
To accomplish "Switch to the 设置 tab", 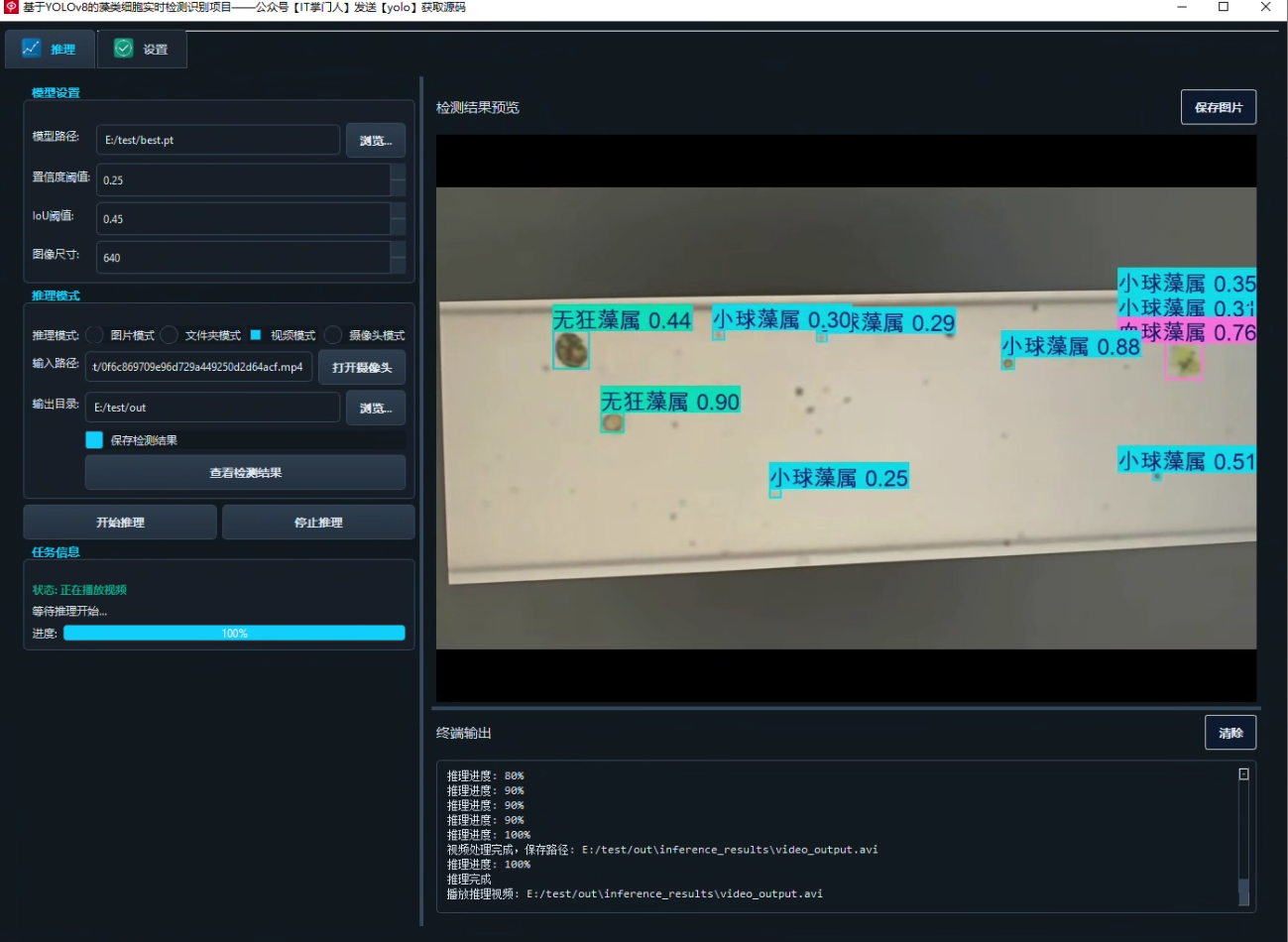I will (x=142, y=49).
